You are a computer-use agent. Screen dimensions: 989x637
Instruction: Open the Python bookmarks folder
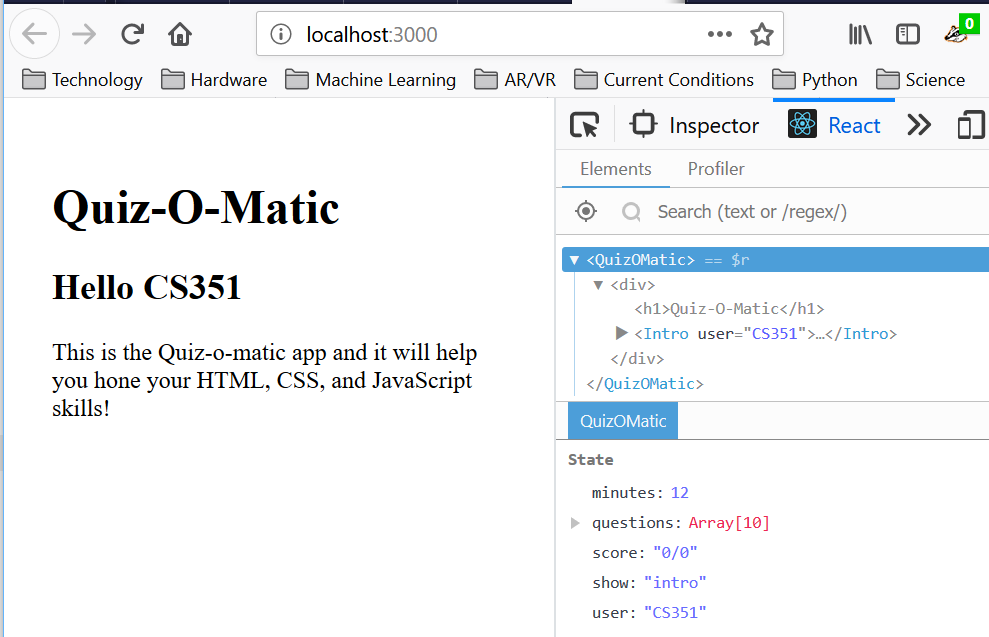click(817, 80)
